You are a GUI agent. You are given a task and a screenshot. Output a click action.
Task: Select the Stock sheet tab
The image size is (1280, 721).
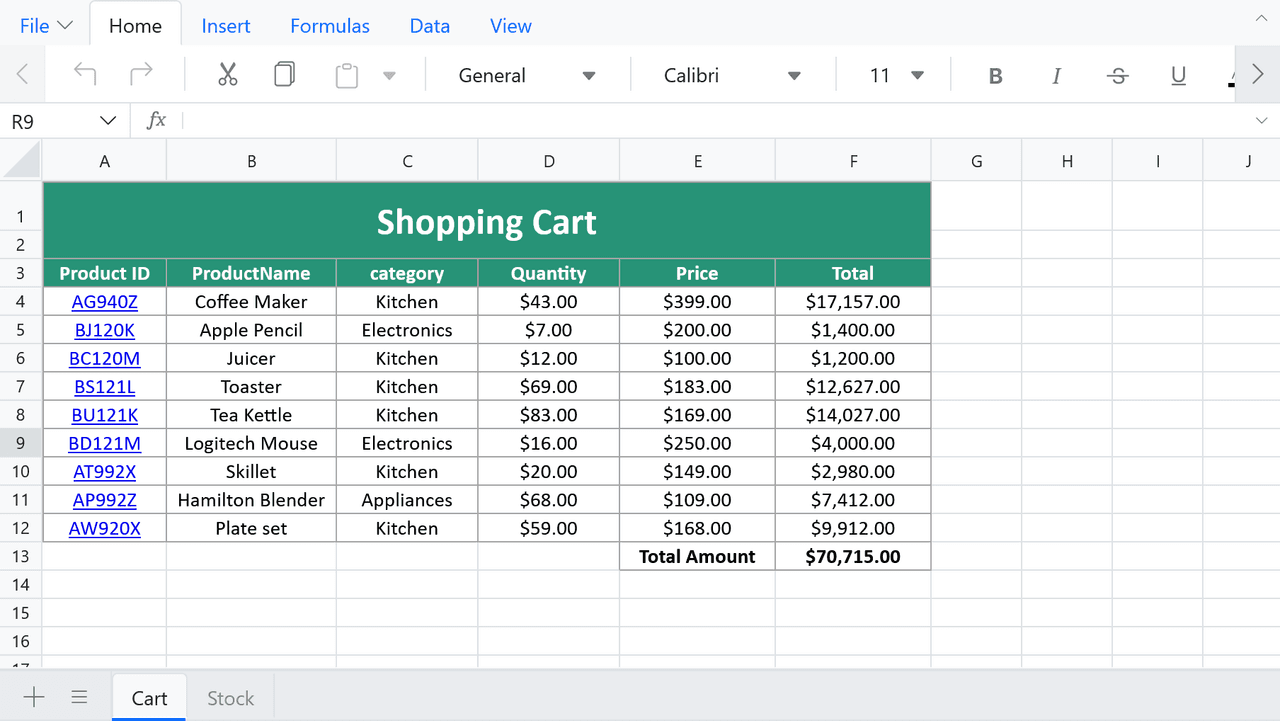pos(230,698)
